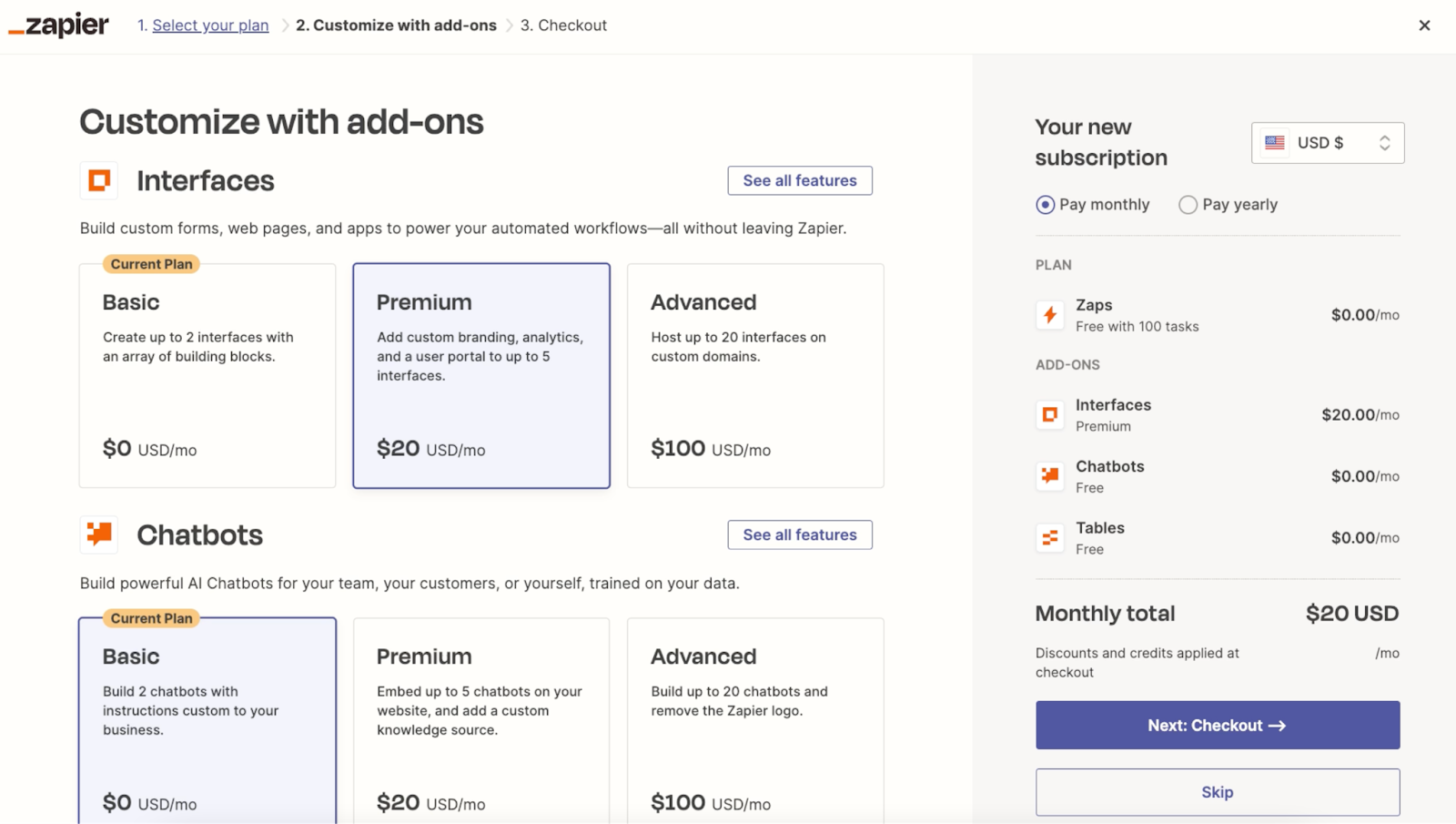Viewport: 1456px width, 824px height.
Task: Select the Pay yearly option
Action: pos(1228,205)
